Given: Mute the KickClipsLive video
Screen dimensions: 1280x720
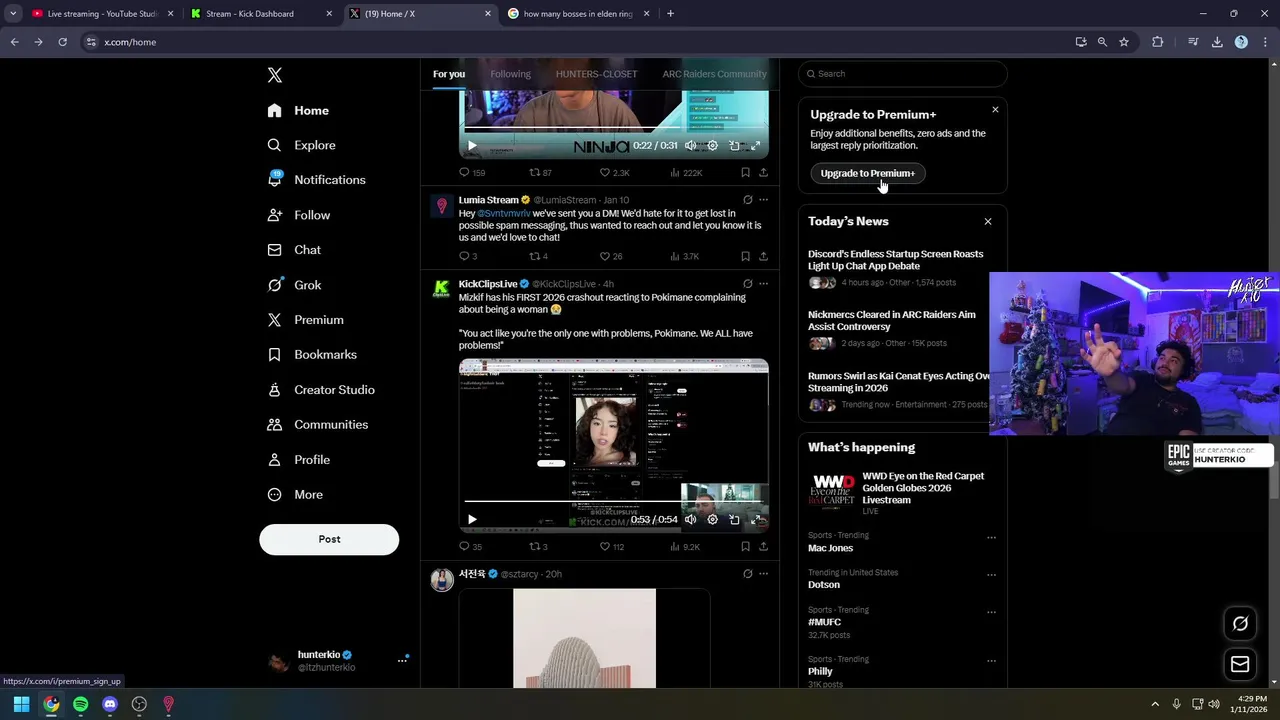Looking at the screenshot, I should point(690,520).
